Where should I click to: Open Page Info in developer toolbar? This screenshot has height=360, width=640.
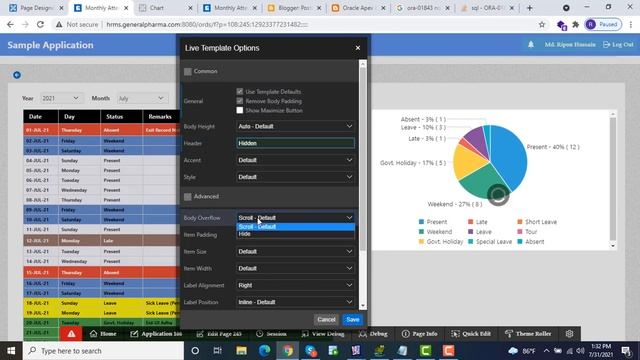pyautogui.click(x=420, y=334)
